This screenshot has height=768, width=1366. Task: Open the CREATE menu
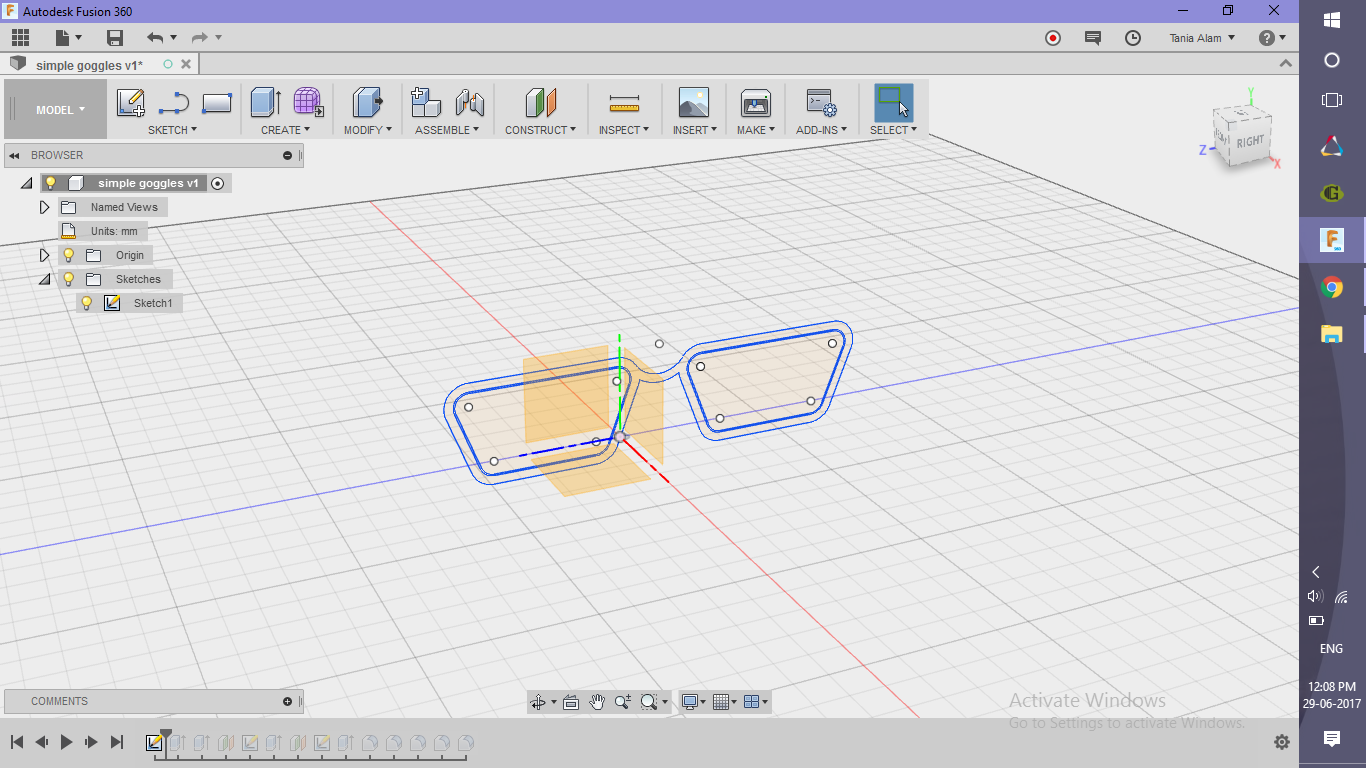(x=286, y=130)
